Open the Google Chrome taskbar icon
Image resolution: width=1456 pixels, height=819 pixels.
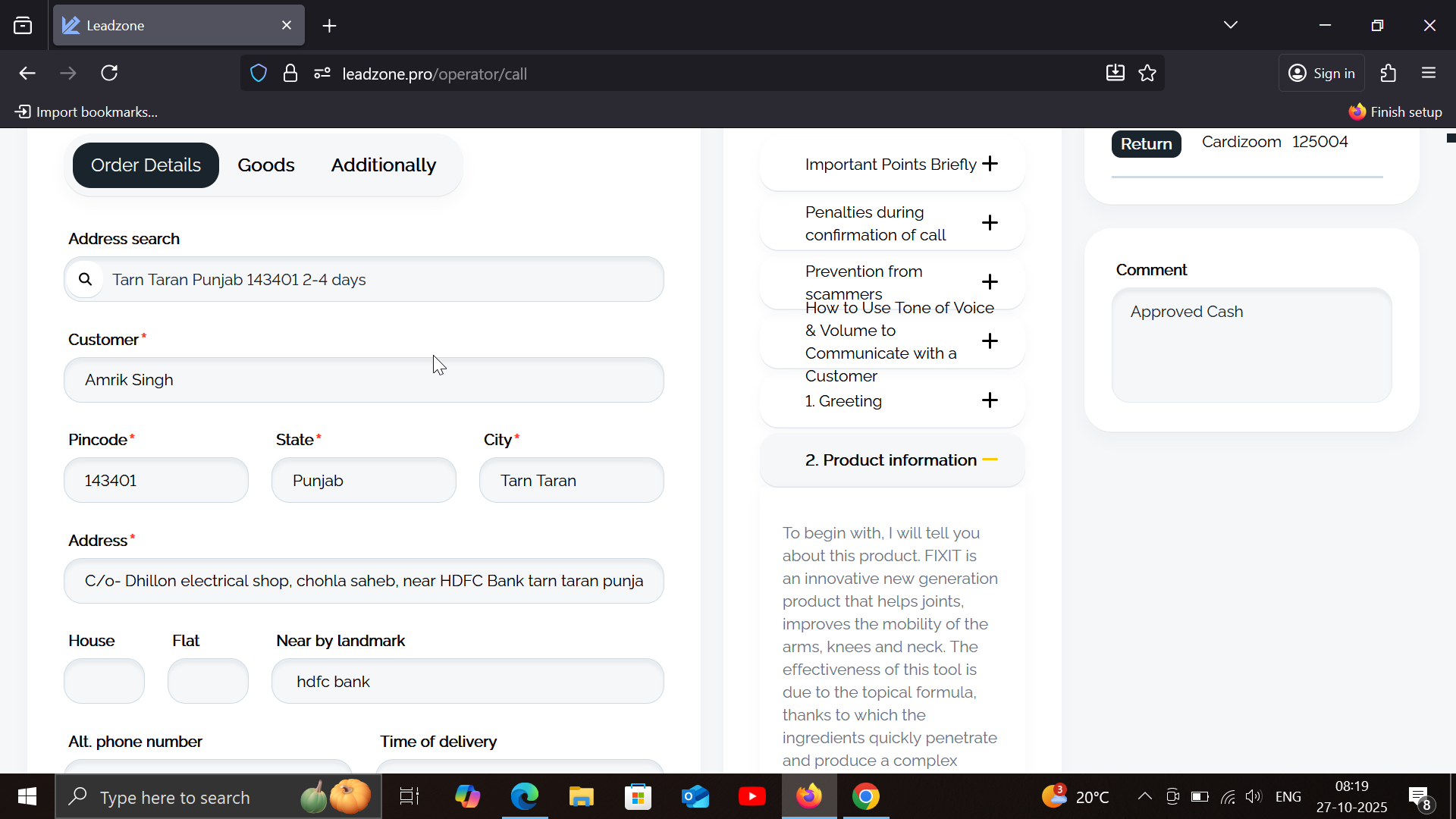pos(865,796)
